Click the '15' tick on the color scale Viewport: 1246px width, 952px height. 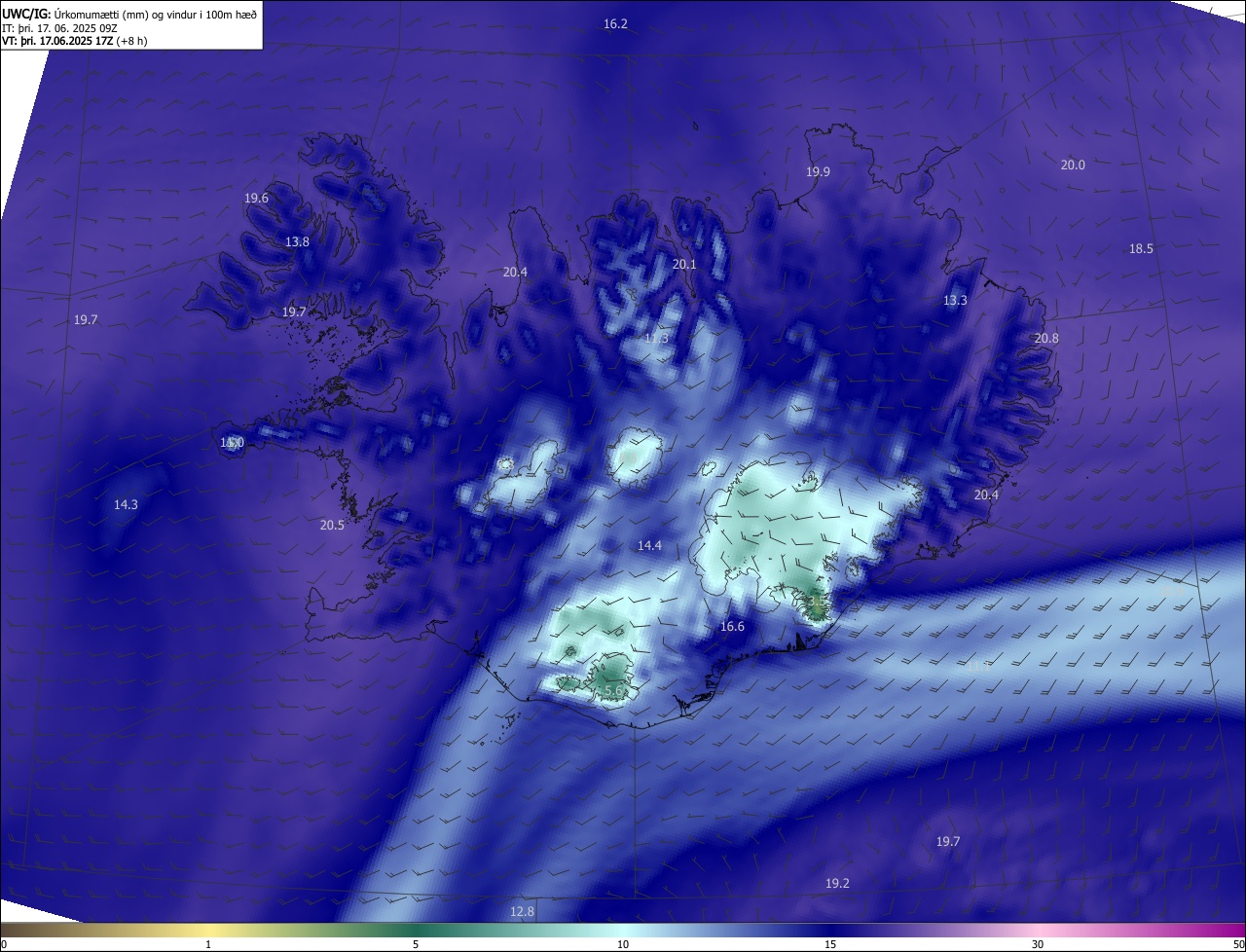(x=830, y=944)
